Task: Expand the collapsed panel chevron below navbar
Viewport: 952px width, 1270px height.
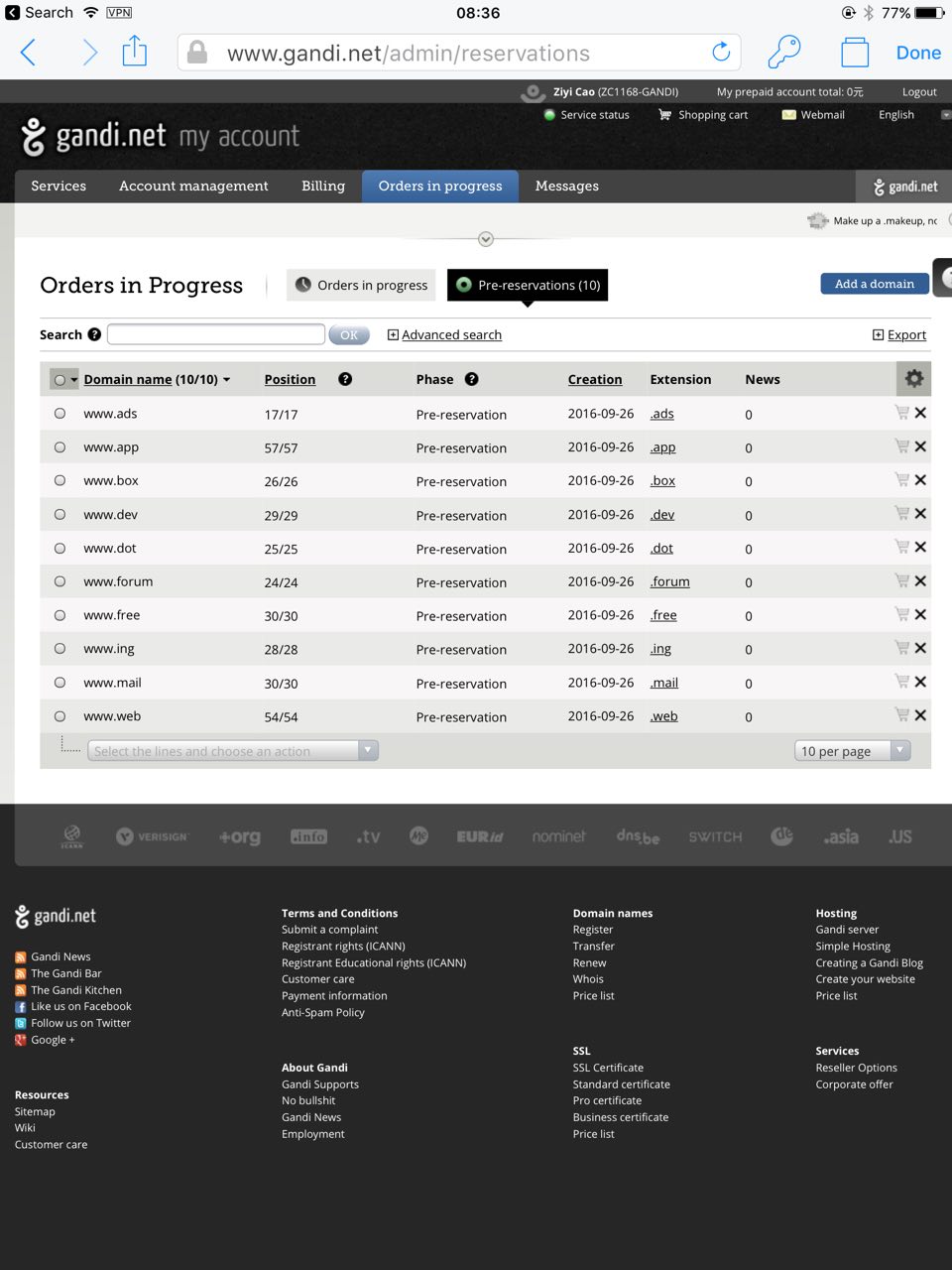Action: click(x=486, y=239)
